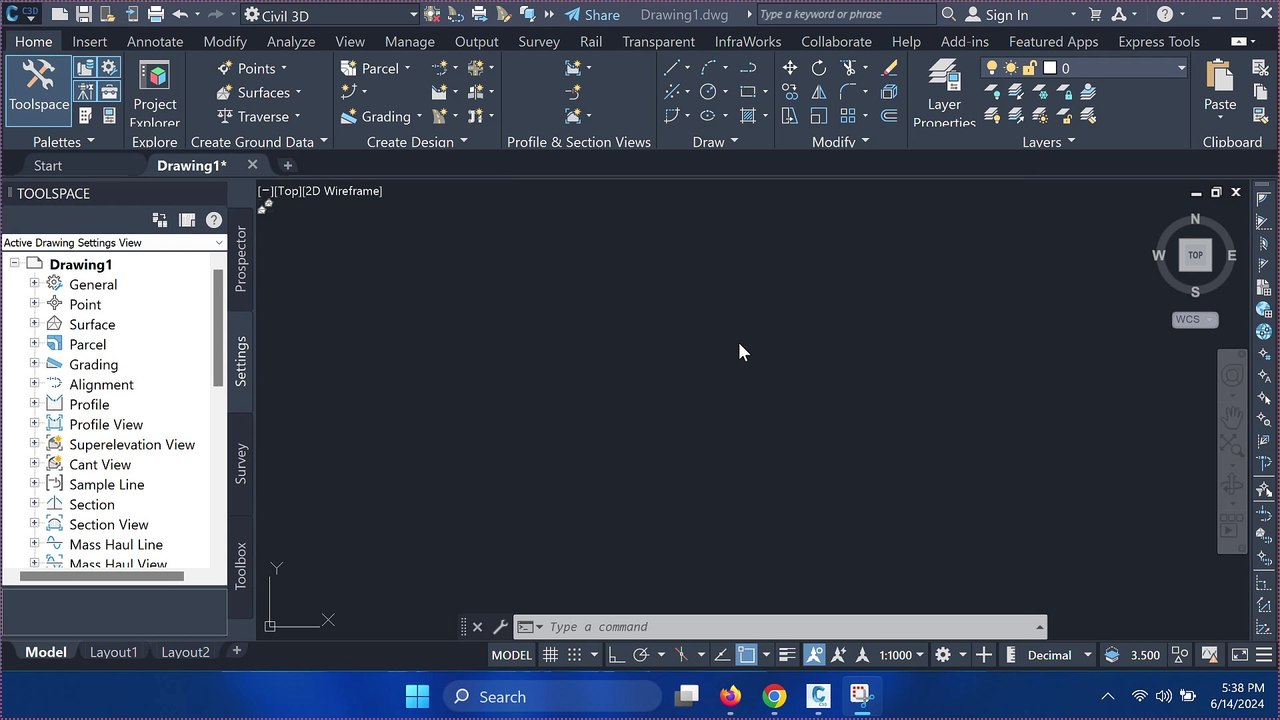Toggle drawing grid display in status bar

coord(550,655)
